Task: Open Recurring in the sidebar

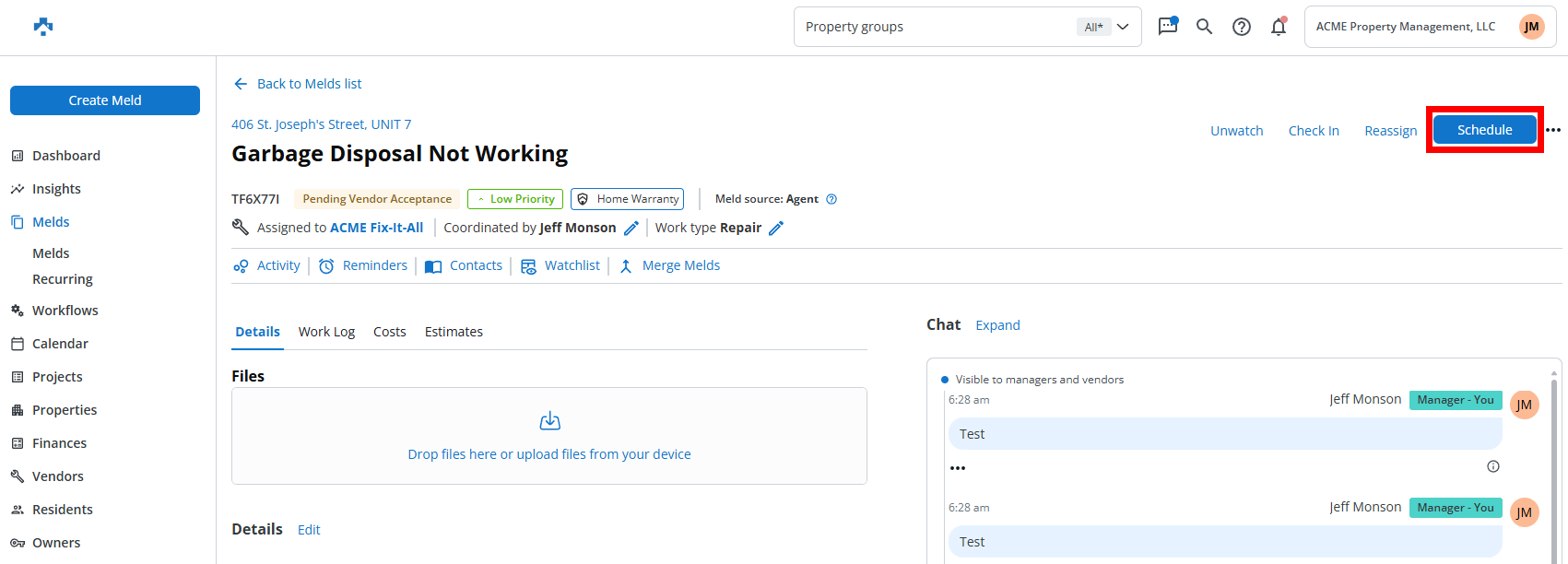Action: click(x=63, y=279)
